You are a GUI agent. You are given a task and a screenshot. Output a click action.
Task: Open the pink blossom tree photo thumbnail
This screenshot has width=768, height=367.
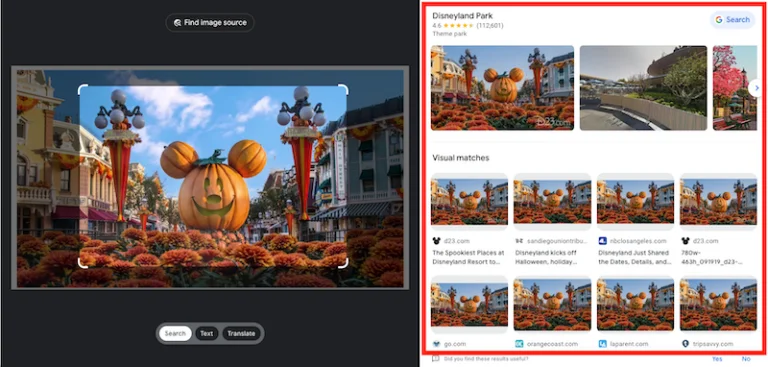pos(735,88)
